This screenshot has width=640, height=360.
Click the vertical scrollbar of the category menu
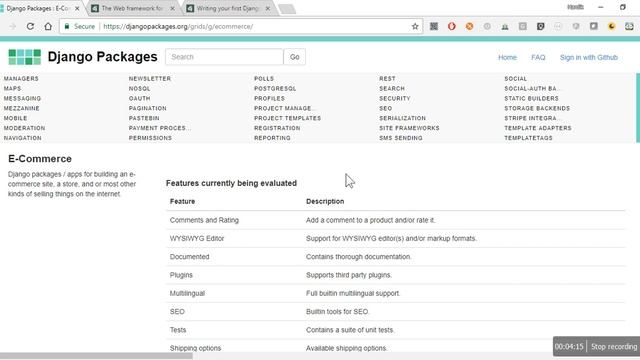638,108
